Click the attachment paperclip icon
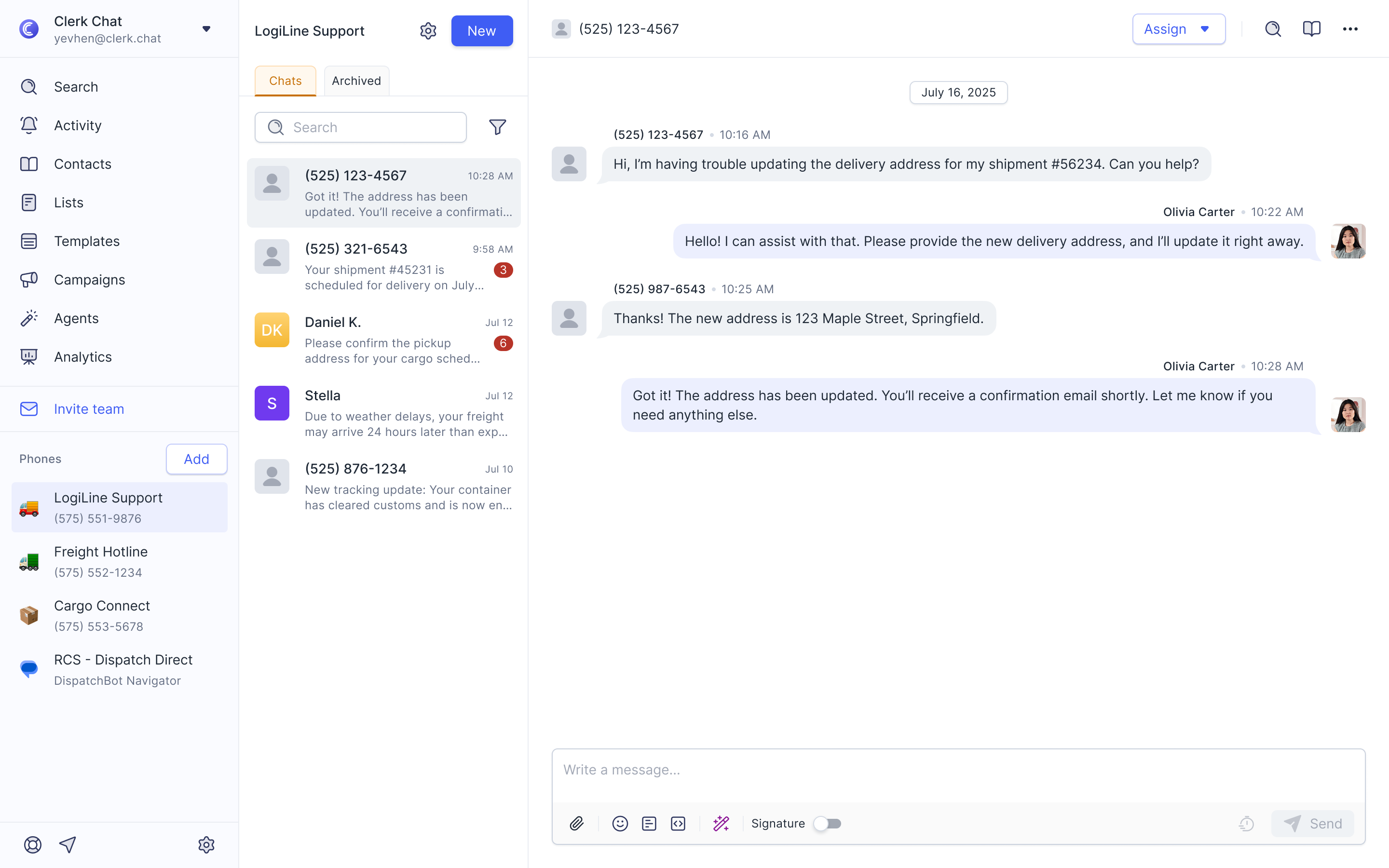Viewport: 1389px width, 868px height. 576,823
